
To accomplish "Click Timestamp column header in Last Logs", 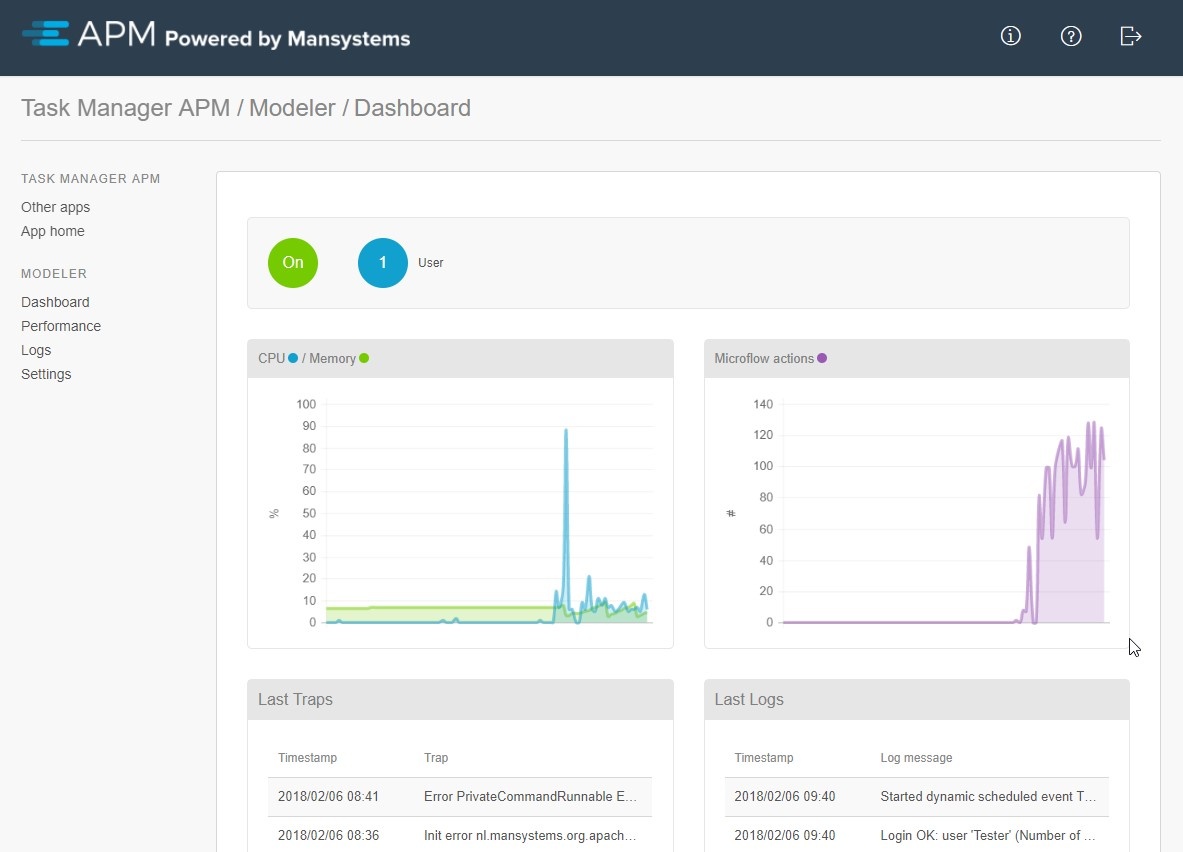I will click(x=764, y=758).
